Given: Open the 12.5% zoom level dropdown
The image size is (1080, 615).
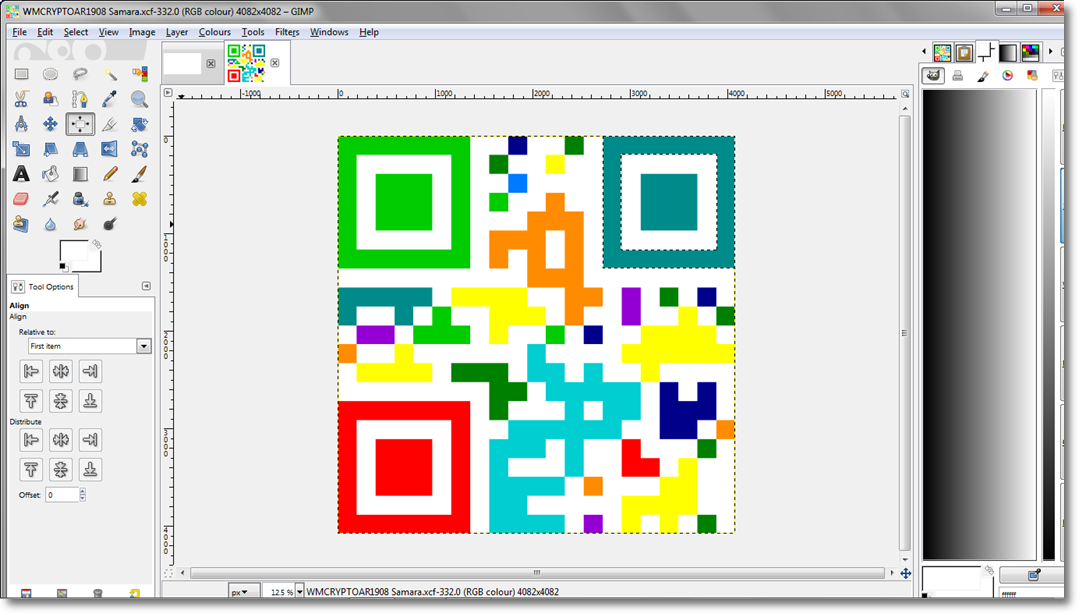Looking at the screenshot, I should click(299, 592).
